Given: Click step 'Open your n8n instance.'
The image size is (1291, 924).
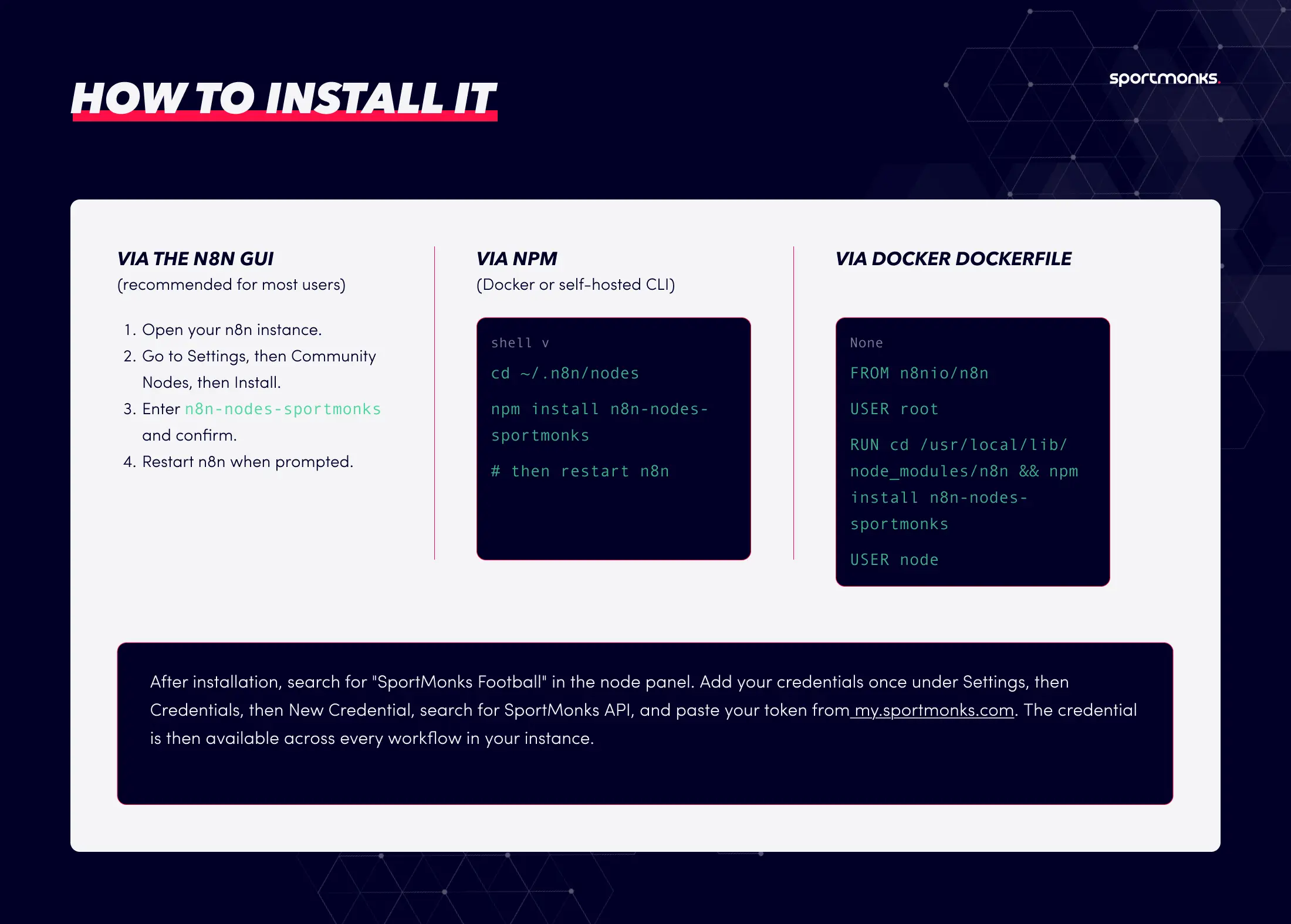Looking at the screenshot, I should pos(232,330).
